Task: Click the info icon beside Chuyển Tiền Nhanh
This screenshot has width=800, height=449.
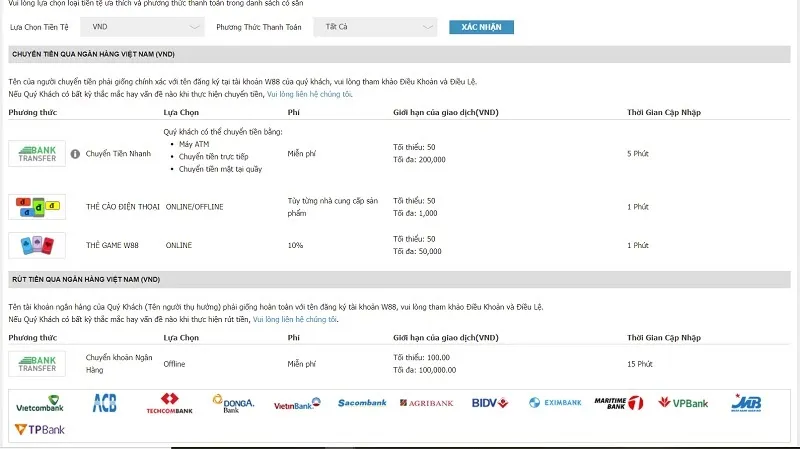Action: pyautogui.click(x=75, y=154)
